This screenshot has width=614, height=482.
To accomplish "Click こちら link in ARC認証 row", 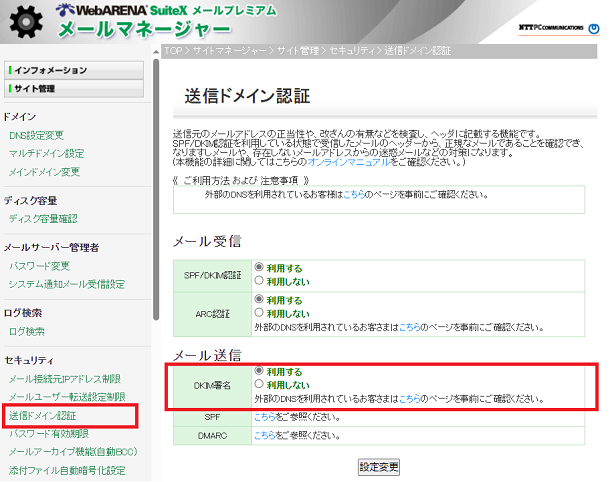I will (x=409, y=327).
